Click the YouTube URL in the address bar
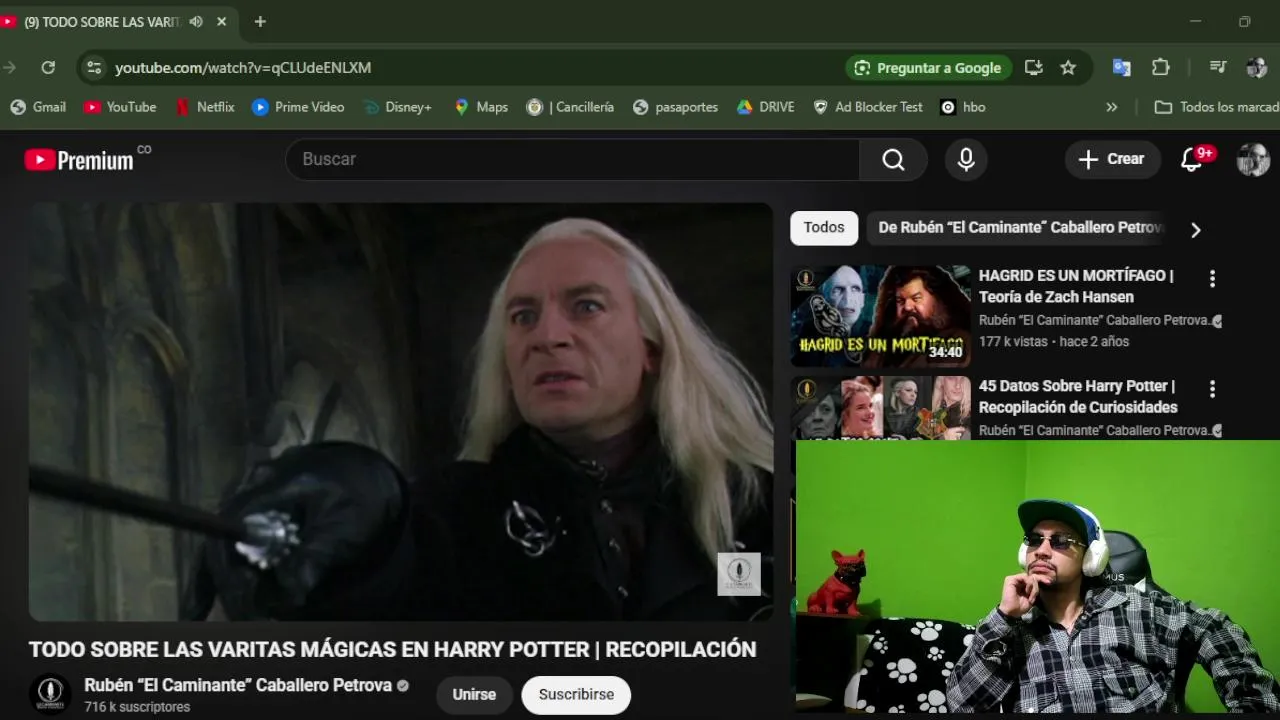The width and height of the screenshot is (1280, 720). 243,68
